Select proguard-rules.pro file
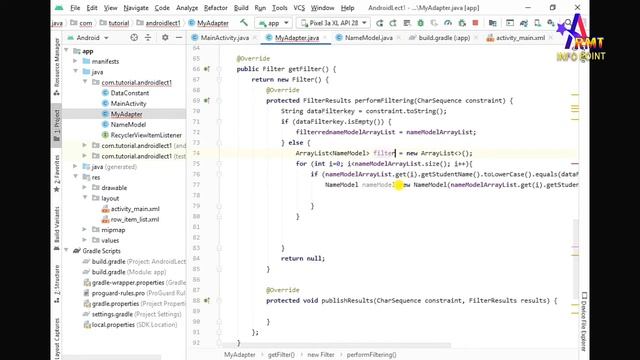Image resolution: width=640 pixels, height=360 pixels. click(118, 293)
